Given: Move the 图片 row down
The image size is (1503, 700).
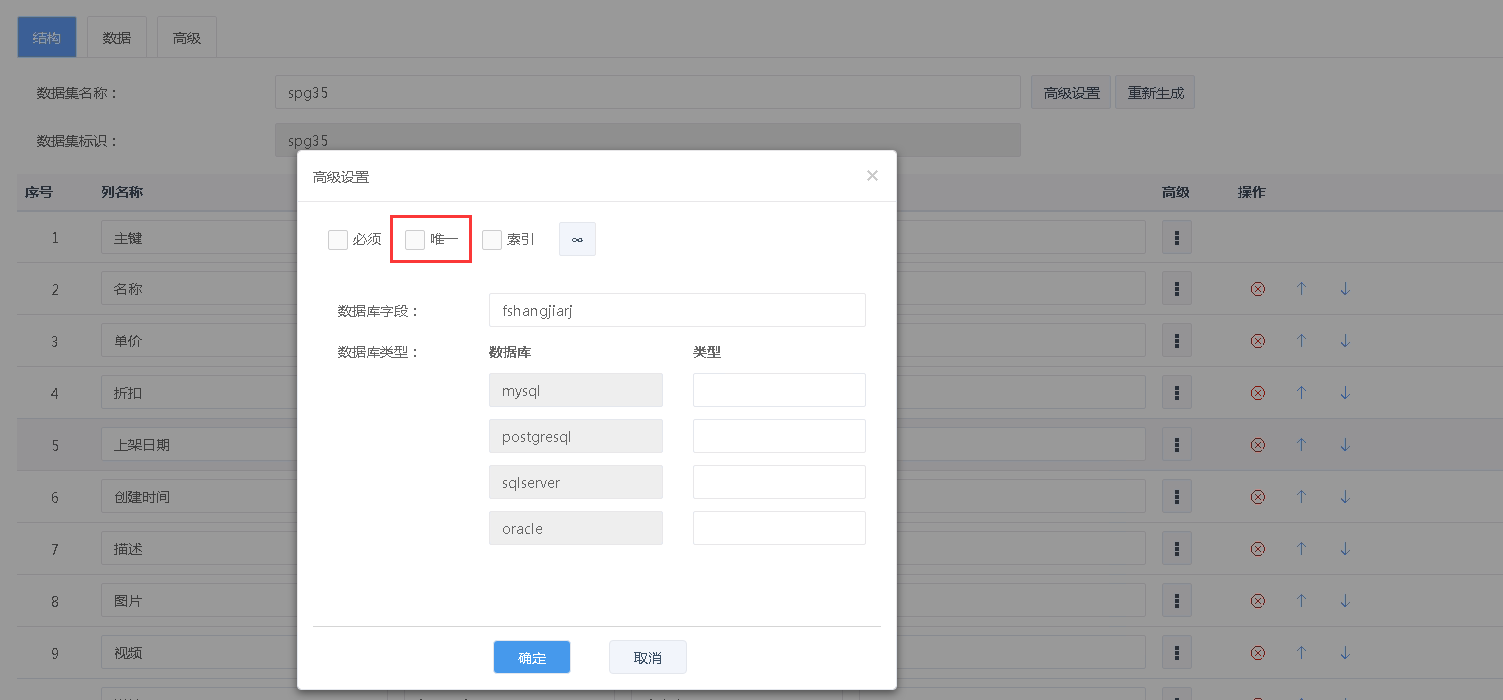Looking at the screenshot, I should (1345, 601).
